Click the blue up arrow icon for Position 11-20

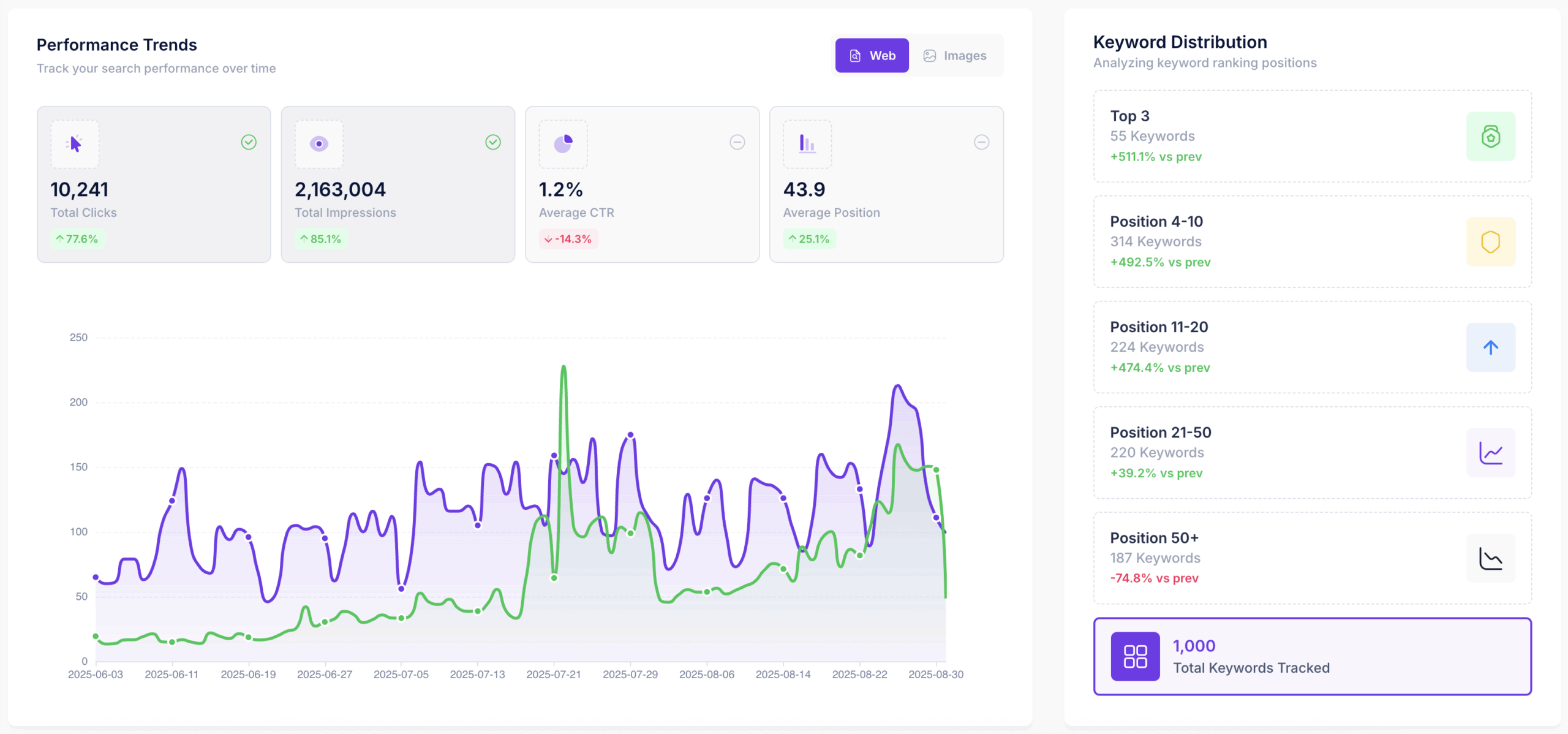click(x=1490, y=347)
